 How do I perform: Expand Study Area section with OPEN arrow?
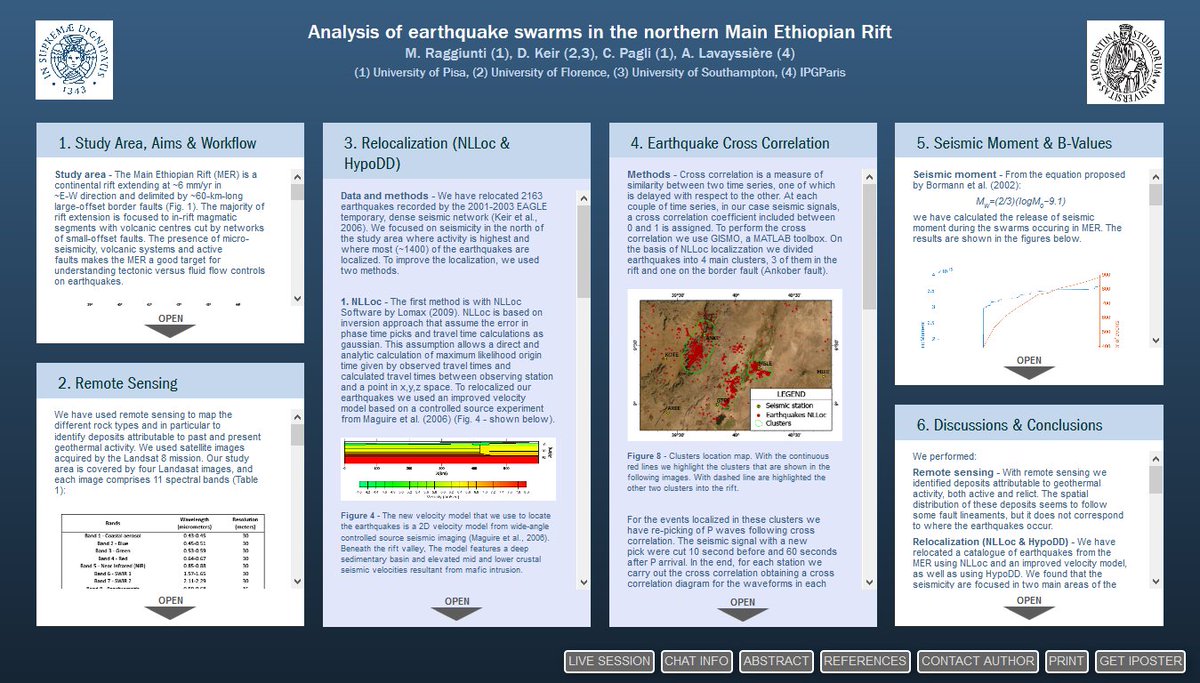pyautogui.click(x=170, y=324)
